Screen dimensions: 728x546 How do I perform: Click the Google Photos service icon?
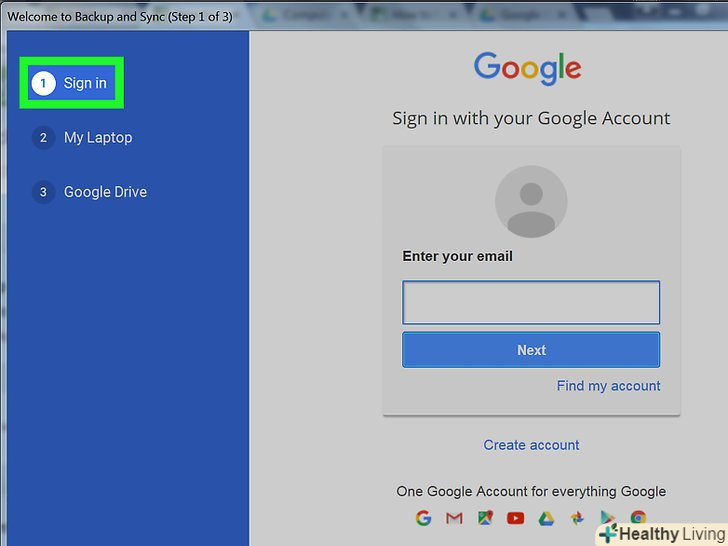[x=577, y=518]
